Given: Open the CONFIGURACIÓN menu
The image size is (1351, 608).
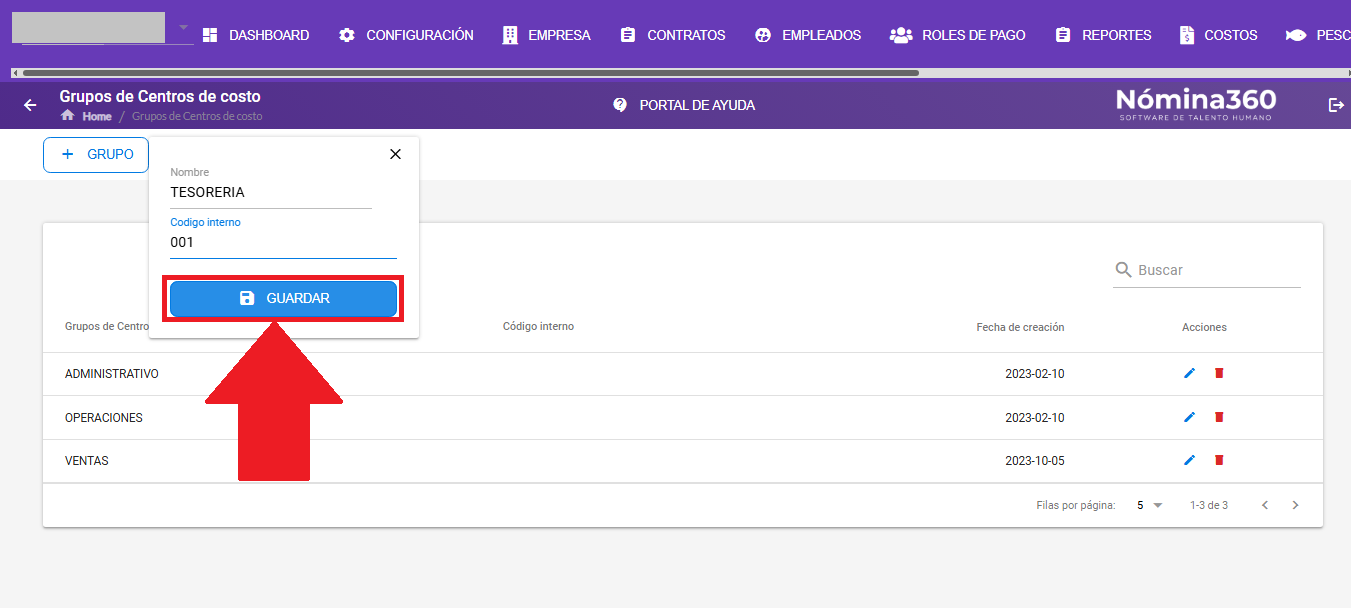Looking at the screenshot, I should click(x=405, y=35).
